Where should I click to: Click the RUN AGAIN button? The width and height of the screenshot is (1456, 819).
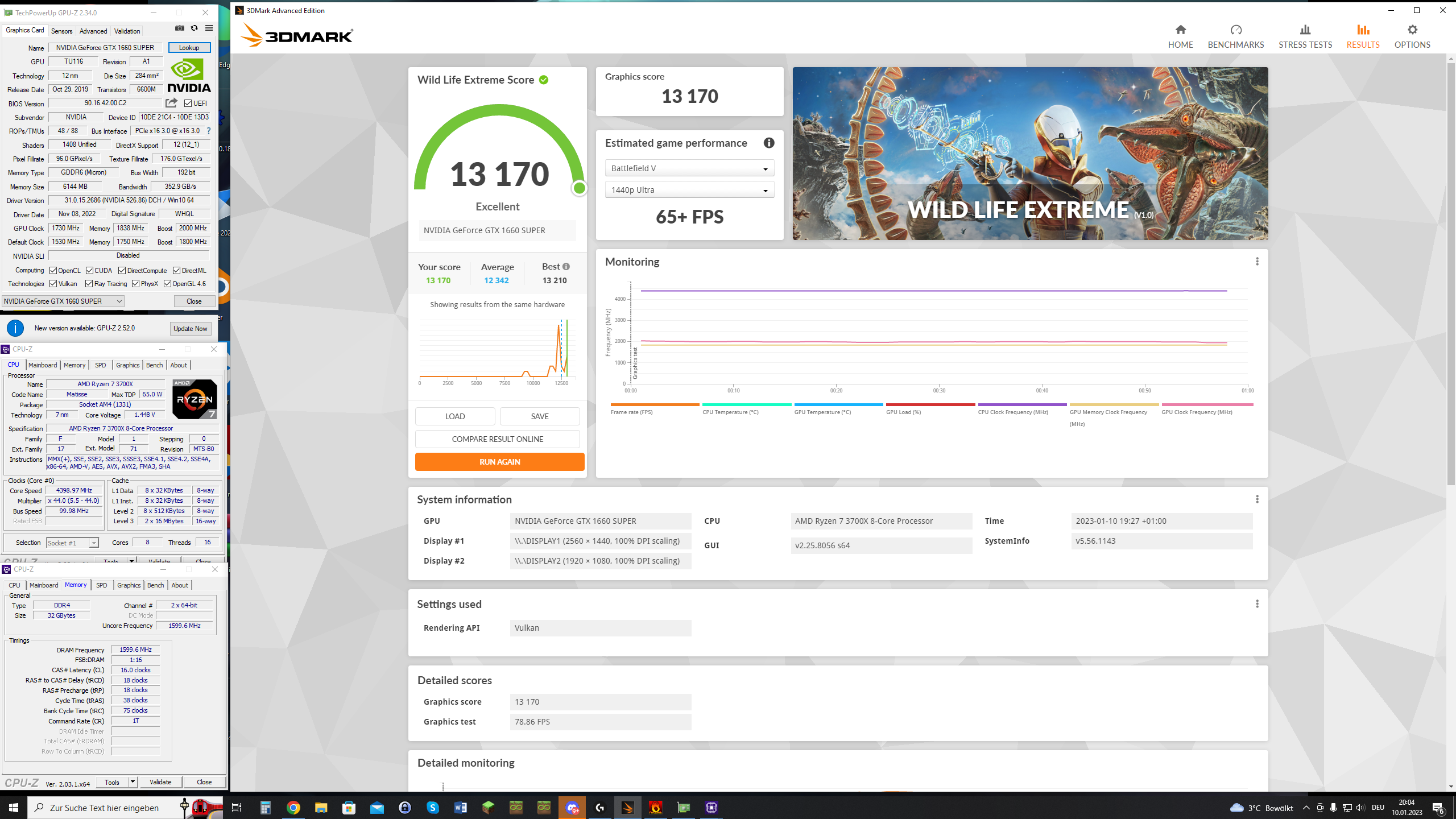(499, 462)
